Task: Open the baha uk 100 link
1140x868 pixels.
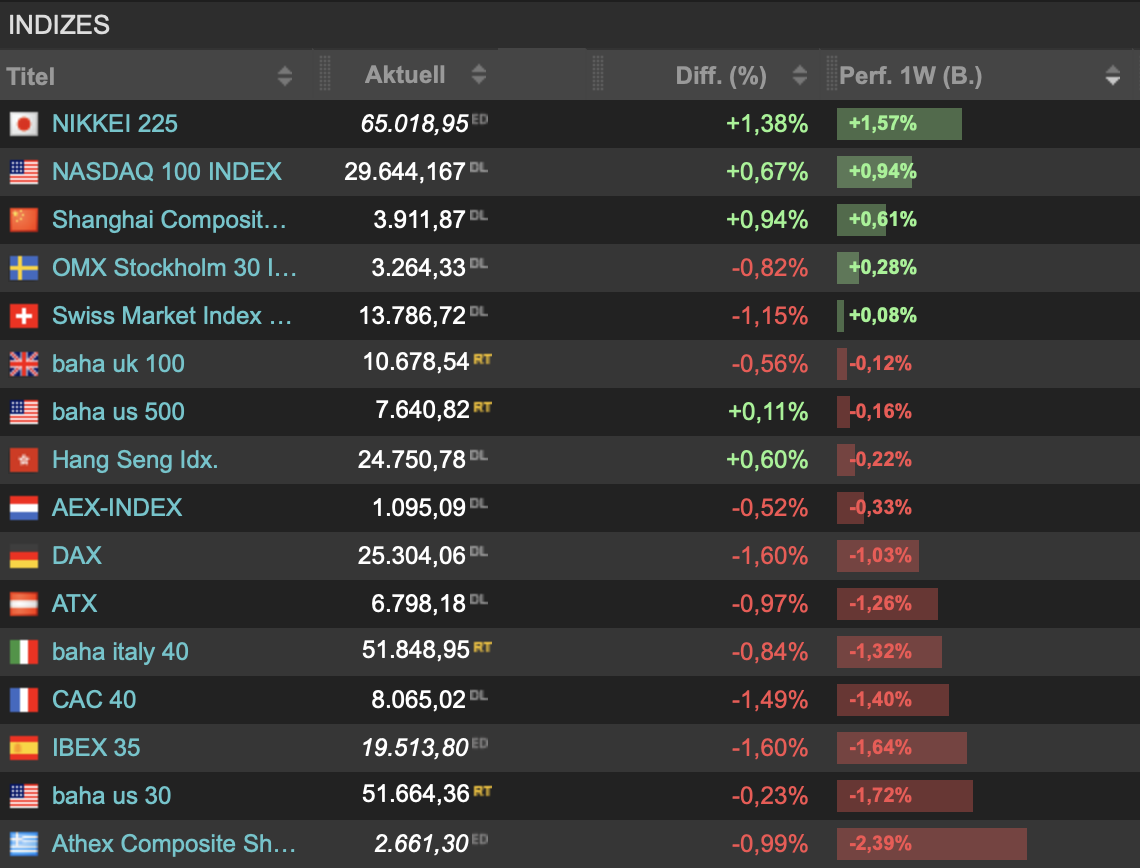Action: coord(119,363)
